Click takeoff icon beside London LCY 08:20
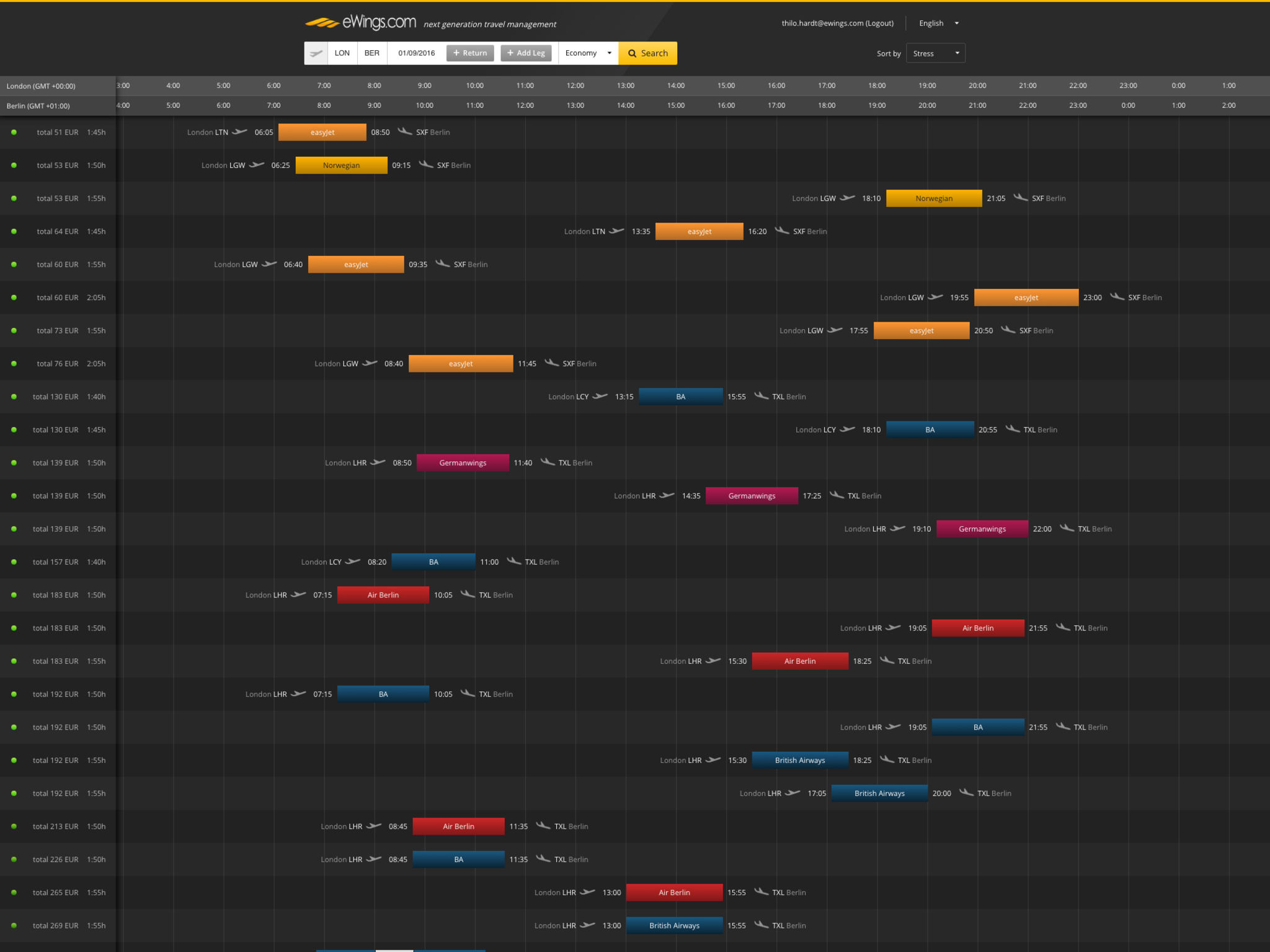 click(353, 562)
